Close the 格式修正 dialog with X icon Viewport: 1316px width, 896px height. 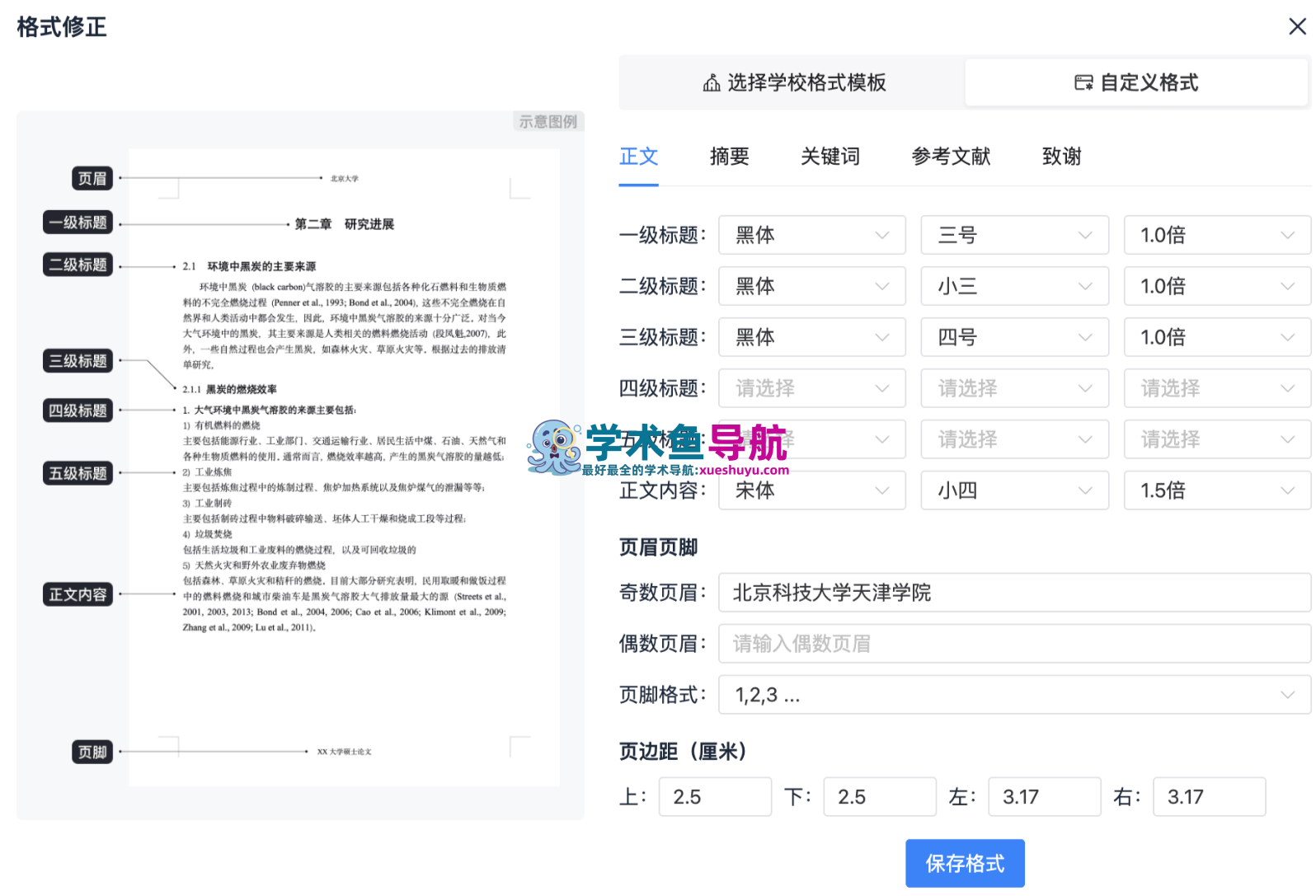click(1297, 27)
